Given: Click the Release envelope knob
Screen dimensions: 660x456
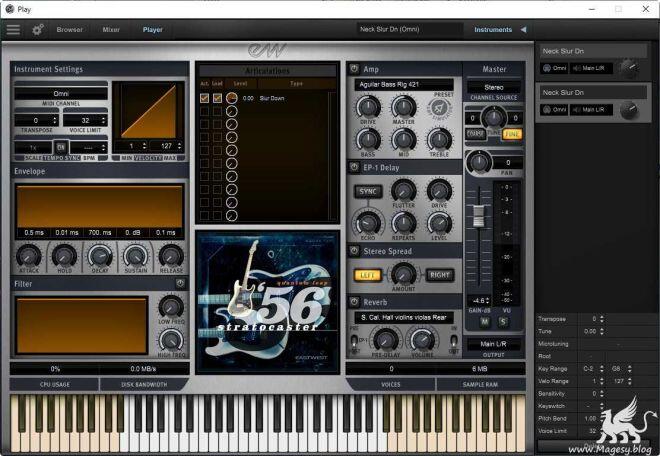Looking at the screenshot, I should pyautogui.click(x=171, y=255).
